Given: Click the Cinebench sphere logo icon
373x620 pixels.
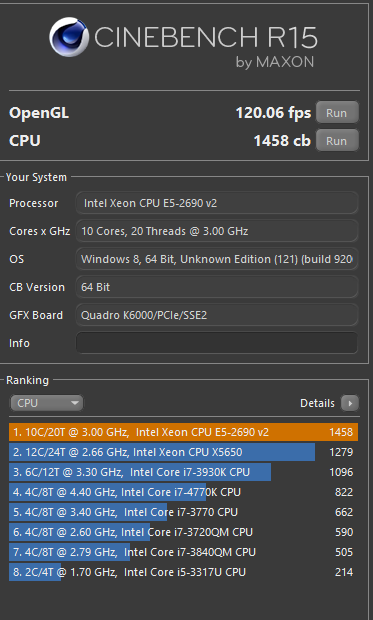Looking at the screenshot, I should click(x=69, y=37).
